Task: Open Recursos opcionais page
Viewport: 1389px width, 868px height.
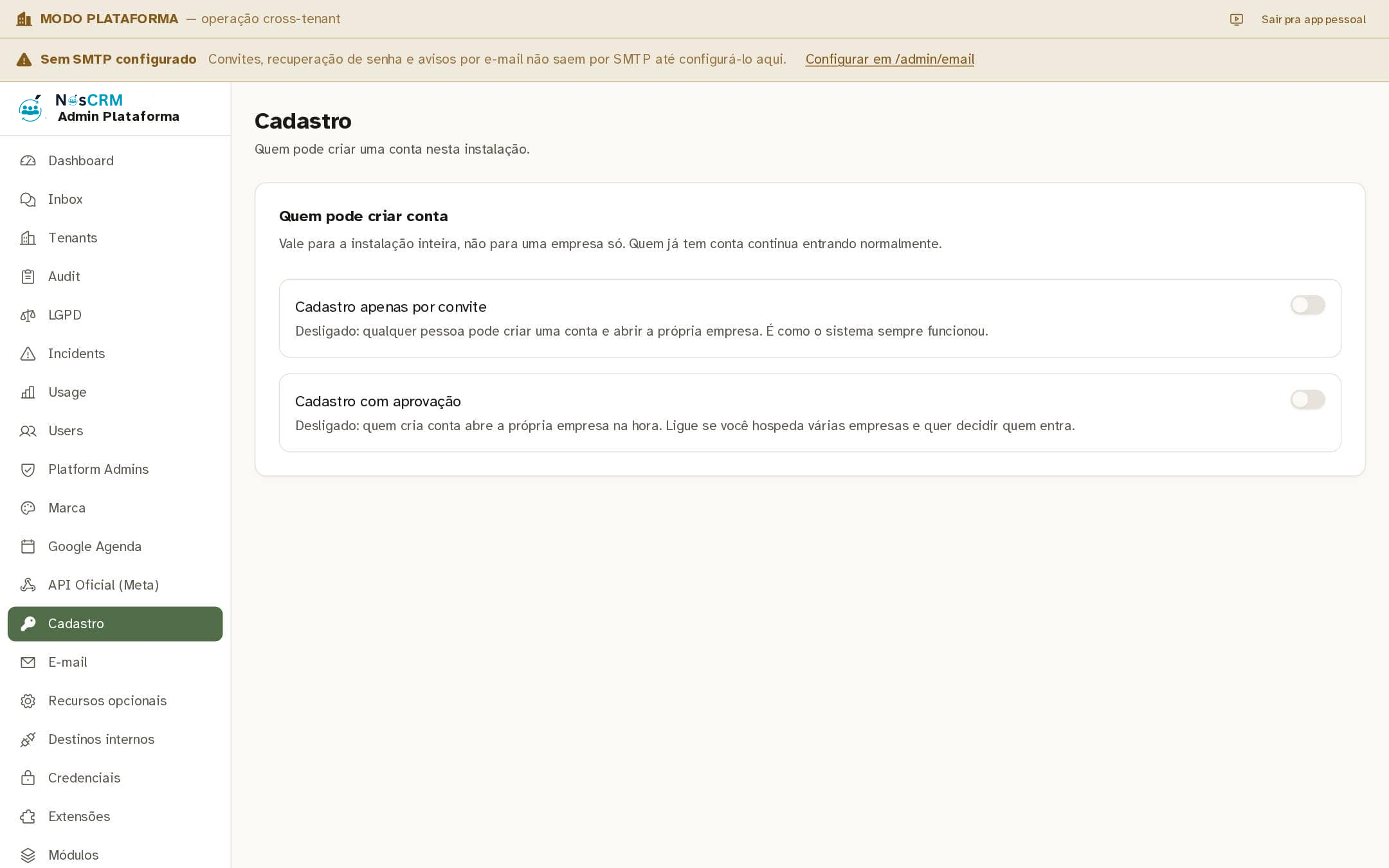Action: tap(115, 701)
